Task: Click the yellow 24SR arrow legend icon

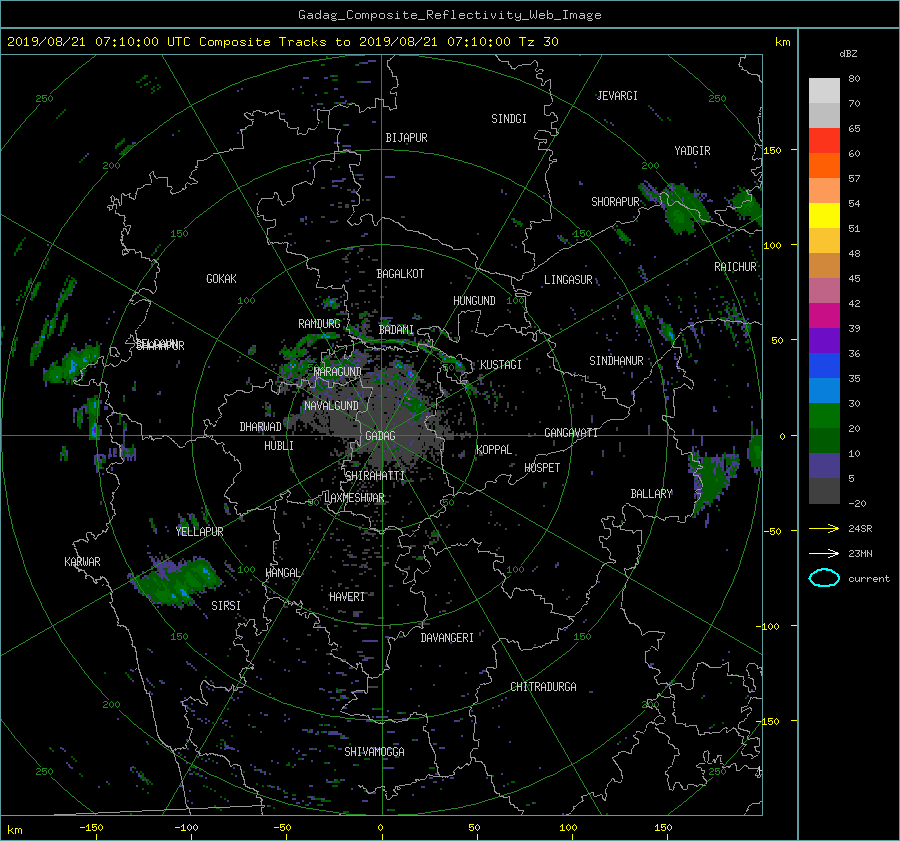Action: (x=824, y=528)
